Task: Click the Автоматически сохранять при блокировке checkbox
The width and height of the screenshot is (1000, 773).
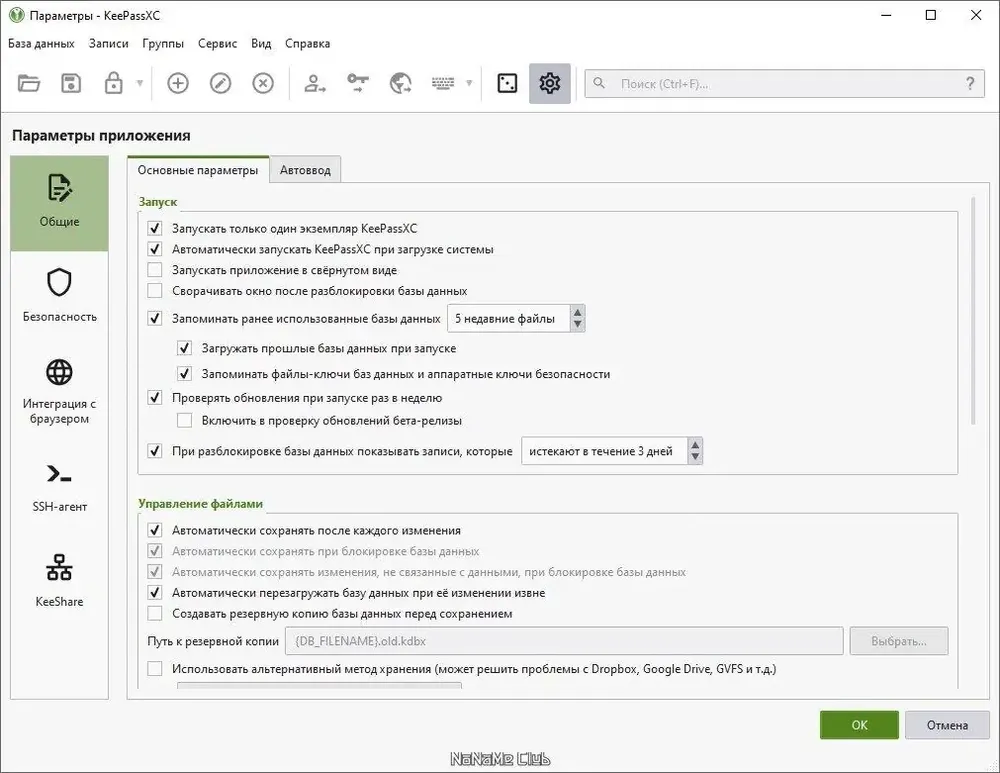Action: (x=155, y=551)
